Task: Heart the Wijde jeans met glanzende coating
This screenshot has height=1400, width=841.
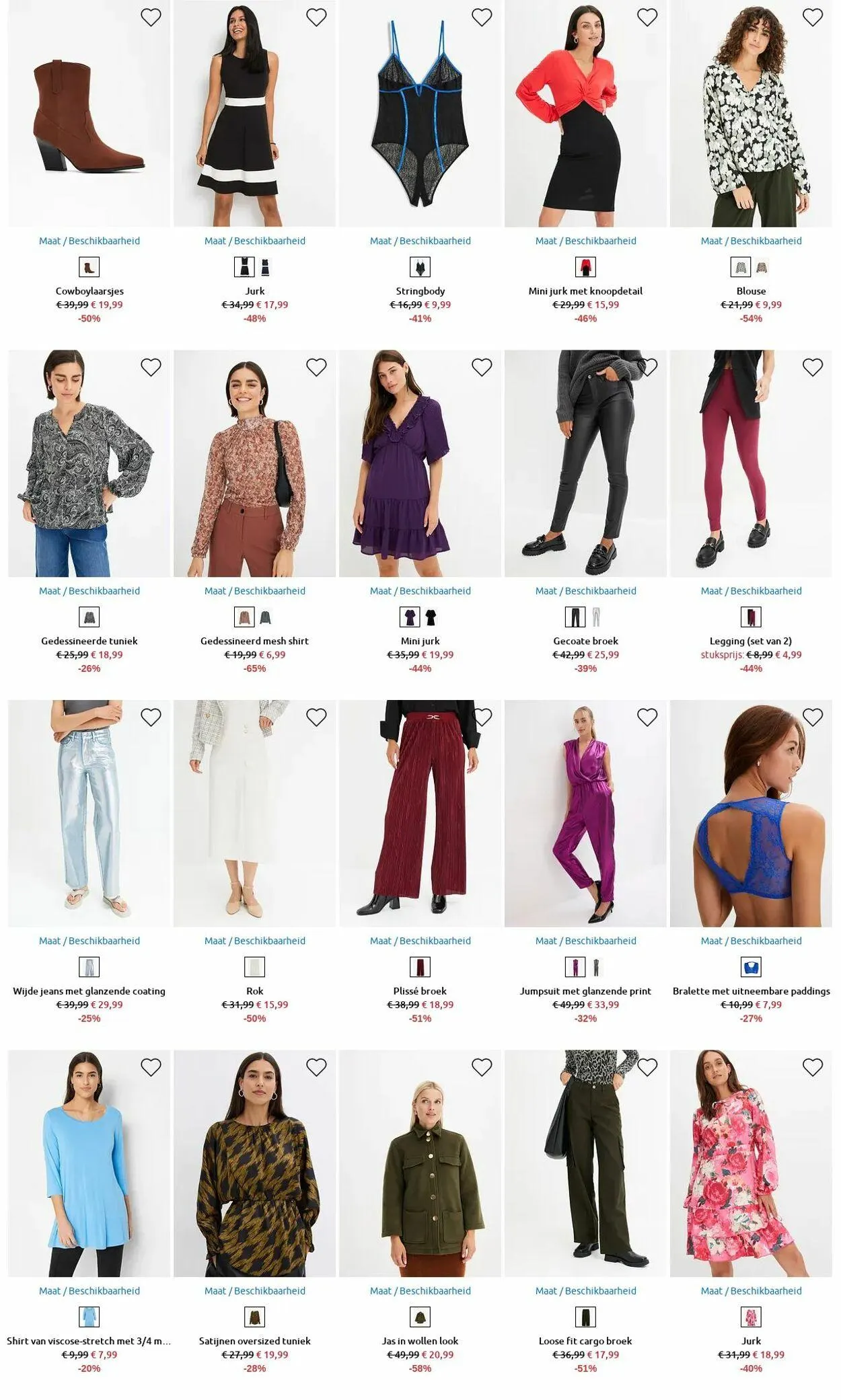Action: pos(151,717)
